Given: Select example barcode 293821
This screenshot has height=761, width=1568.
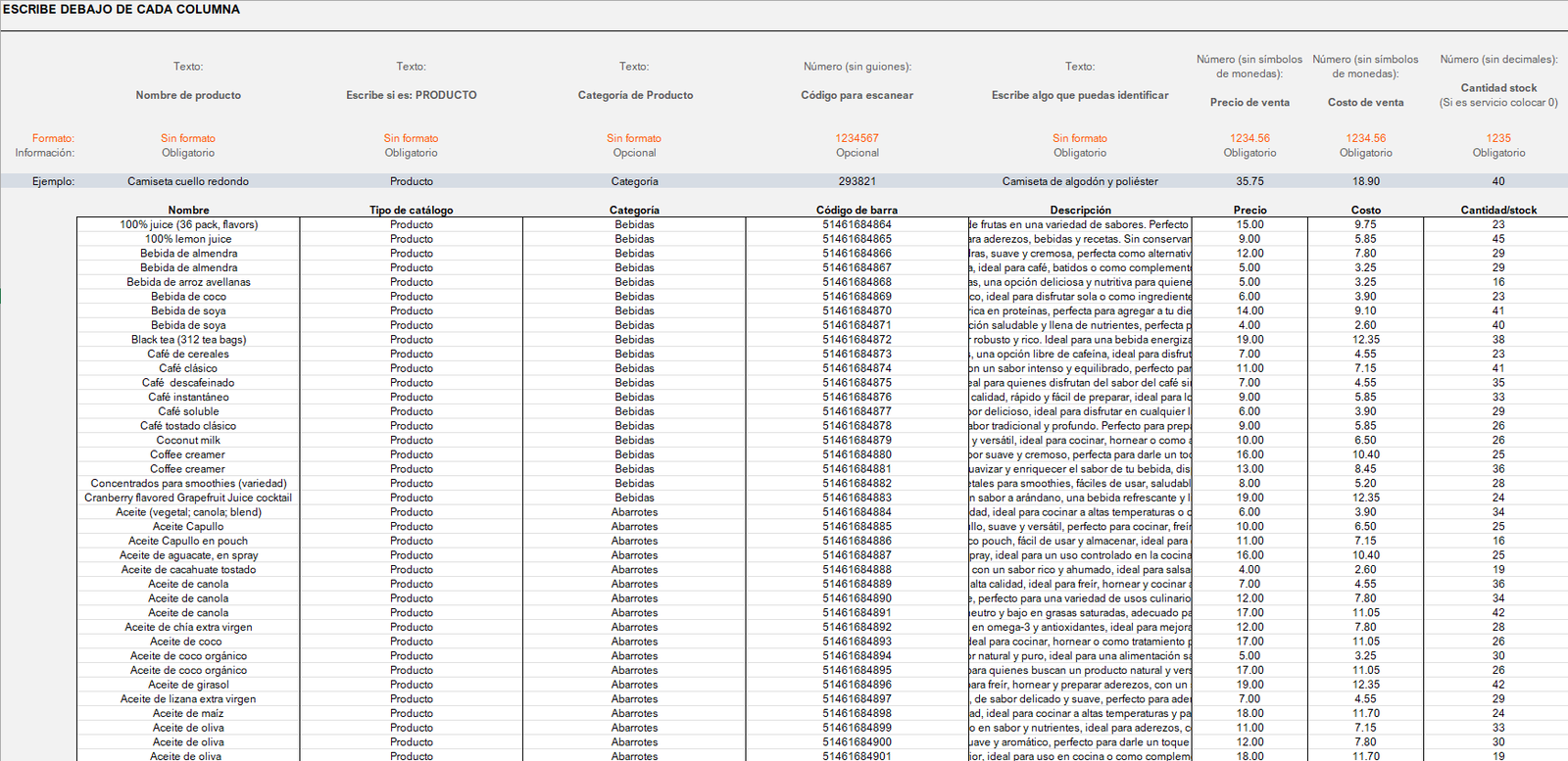Looking at the screenshot, I should click(x=857, y=181).
